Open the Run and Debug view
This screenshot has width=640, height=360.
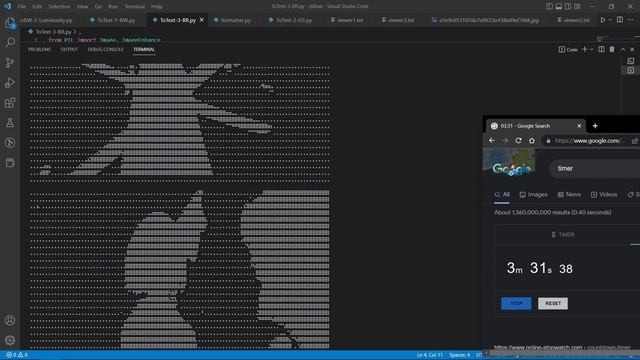click(10, 82)
